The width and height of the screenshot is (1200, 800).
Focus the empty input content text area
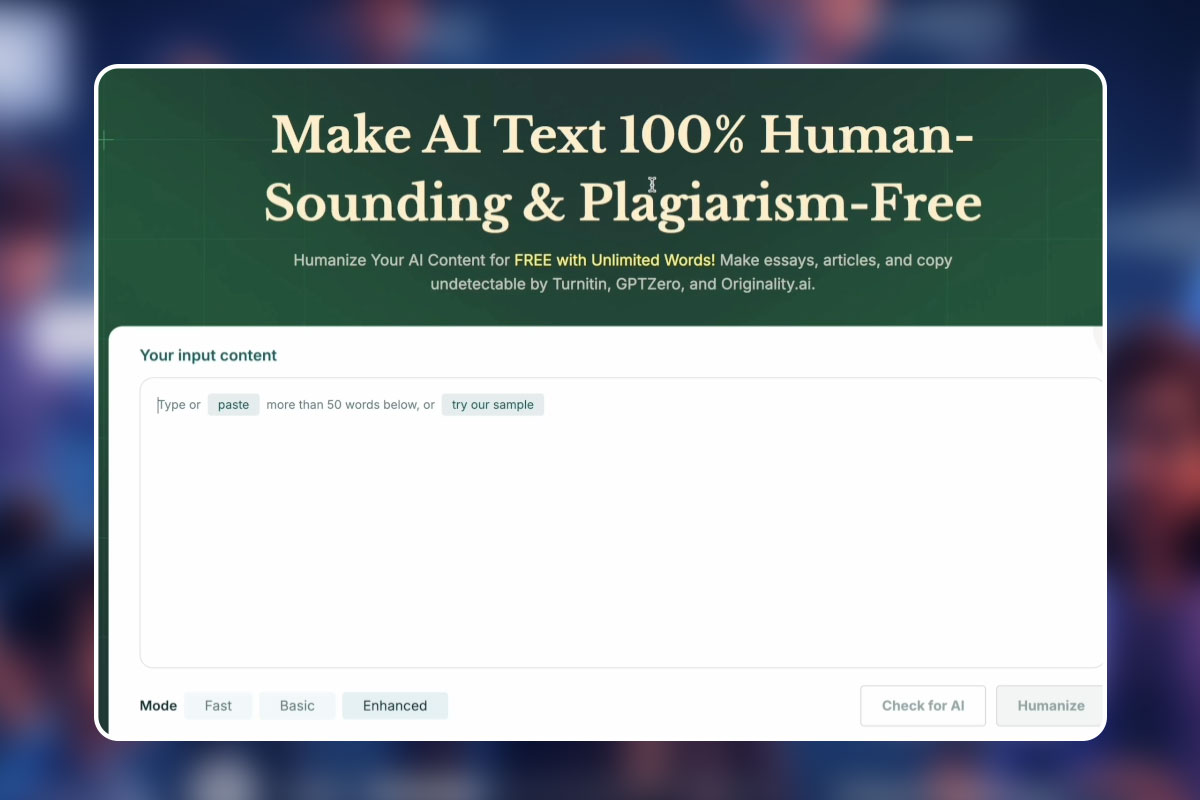(x=622, y=540)
